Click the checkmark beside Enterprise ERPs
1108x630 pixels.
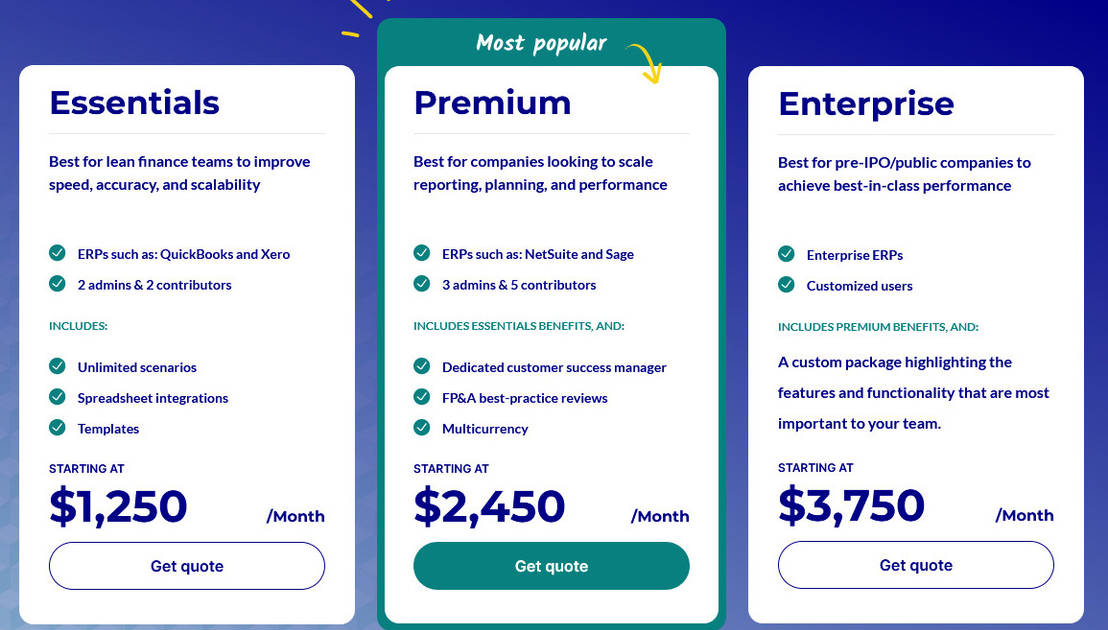point(786,255)
